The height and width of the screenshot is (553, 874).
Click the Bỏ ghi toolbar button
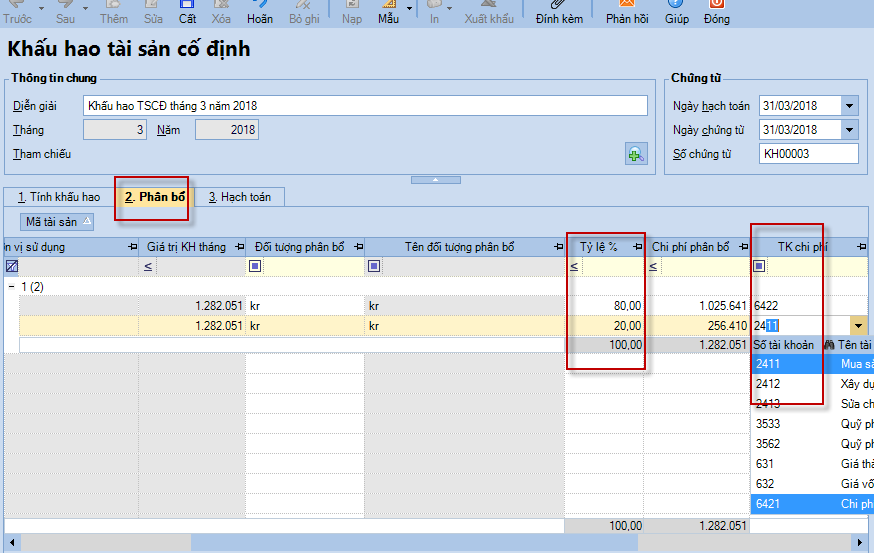304,13
